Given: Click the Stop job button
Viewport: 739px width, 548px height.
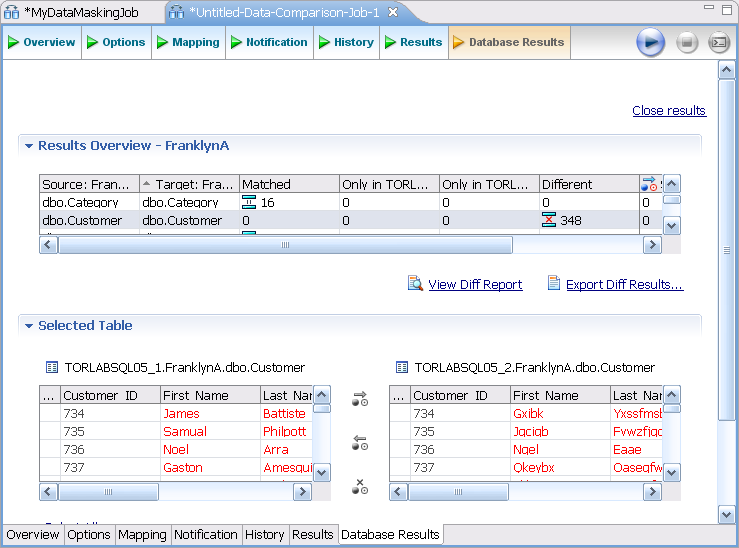Looking at the screenshot, I should point(686,43).
